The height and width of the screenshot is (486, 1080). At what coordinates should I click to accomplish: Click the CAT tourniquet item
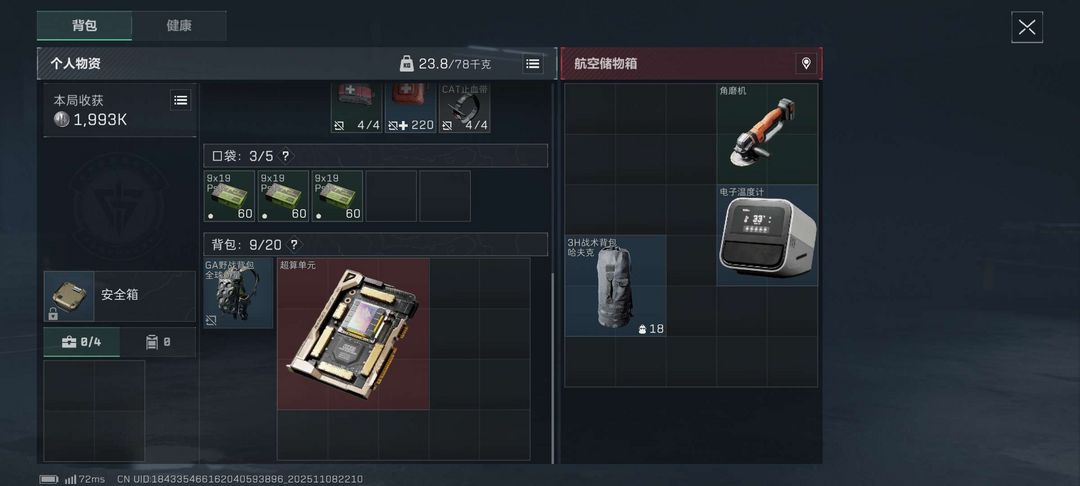[x=465, y=108]
